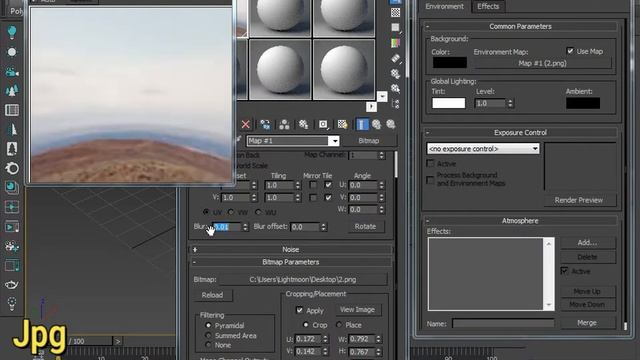This screenshot has width=640, height=360.
Task: Open the exposure control dropdown
Action: [483, 149]
